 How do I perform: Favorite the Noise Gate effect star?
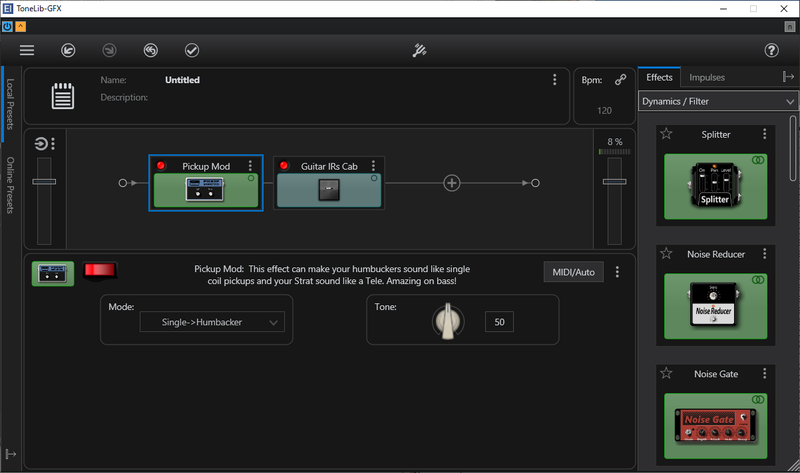click(666, 373)
